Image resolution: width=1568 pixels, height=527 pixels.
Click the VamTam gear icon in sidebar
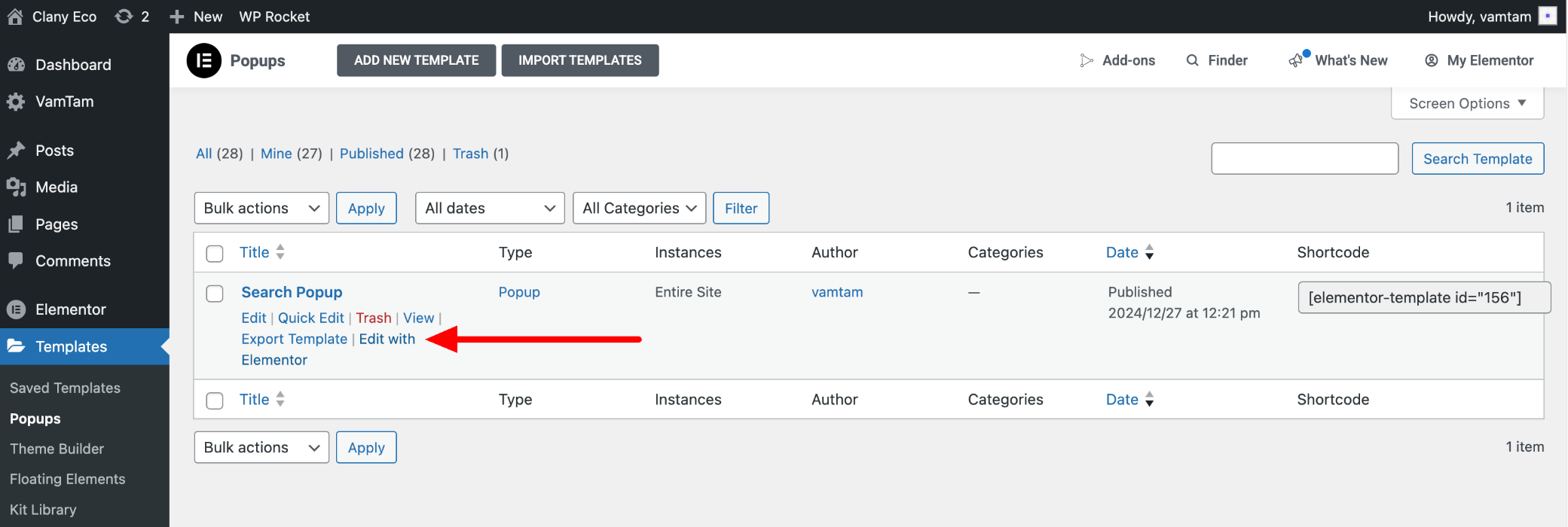[16, 102]
